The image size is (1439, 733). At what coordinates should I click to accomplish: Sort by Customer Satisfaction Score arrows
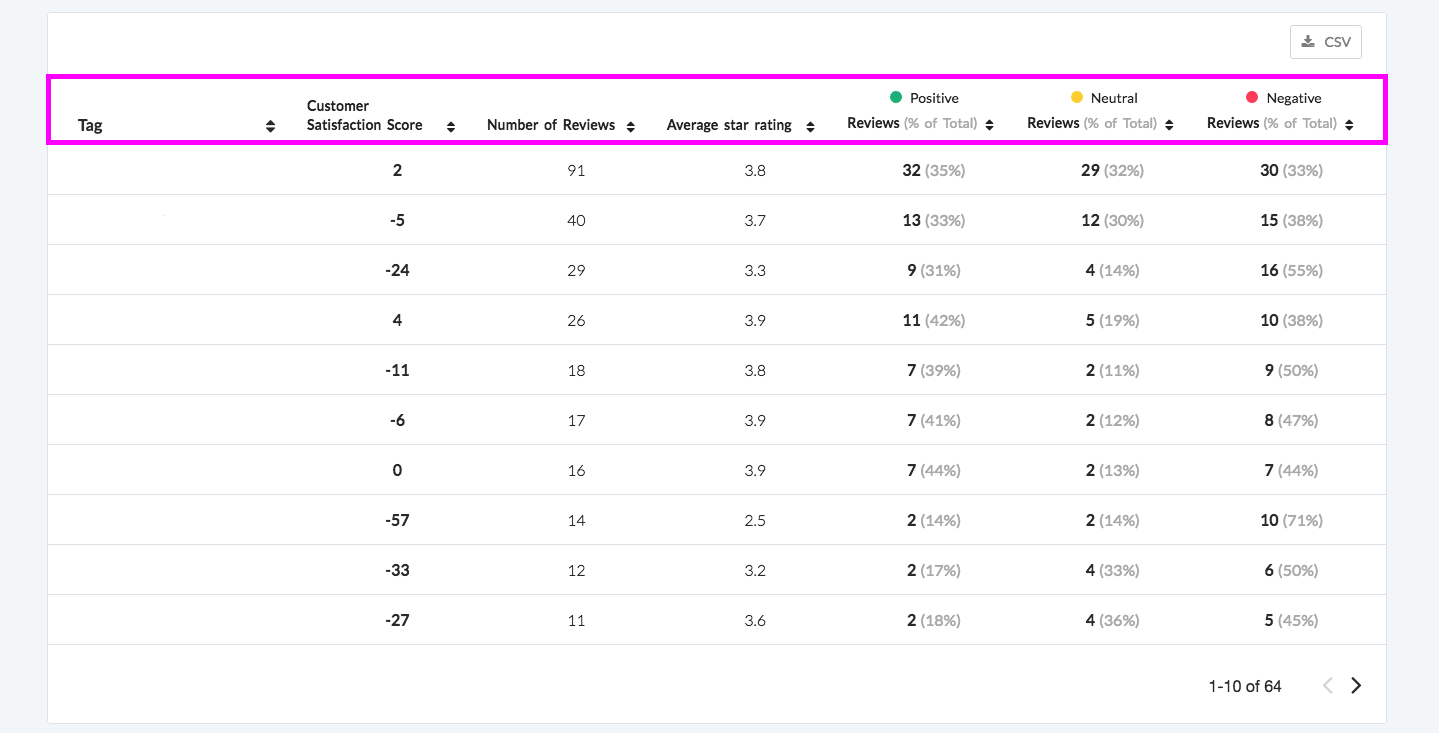click(451, 126)
